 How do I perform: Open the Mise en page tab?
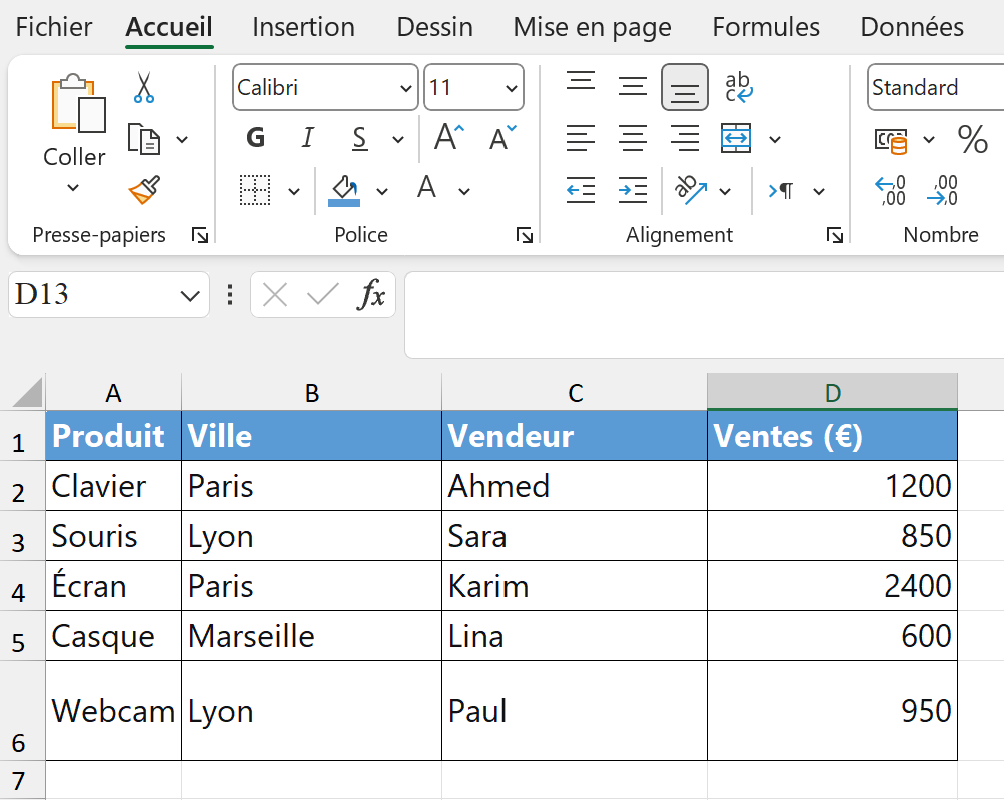pyautogui.click(x=592, y=28)
